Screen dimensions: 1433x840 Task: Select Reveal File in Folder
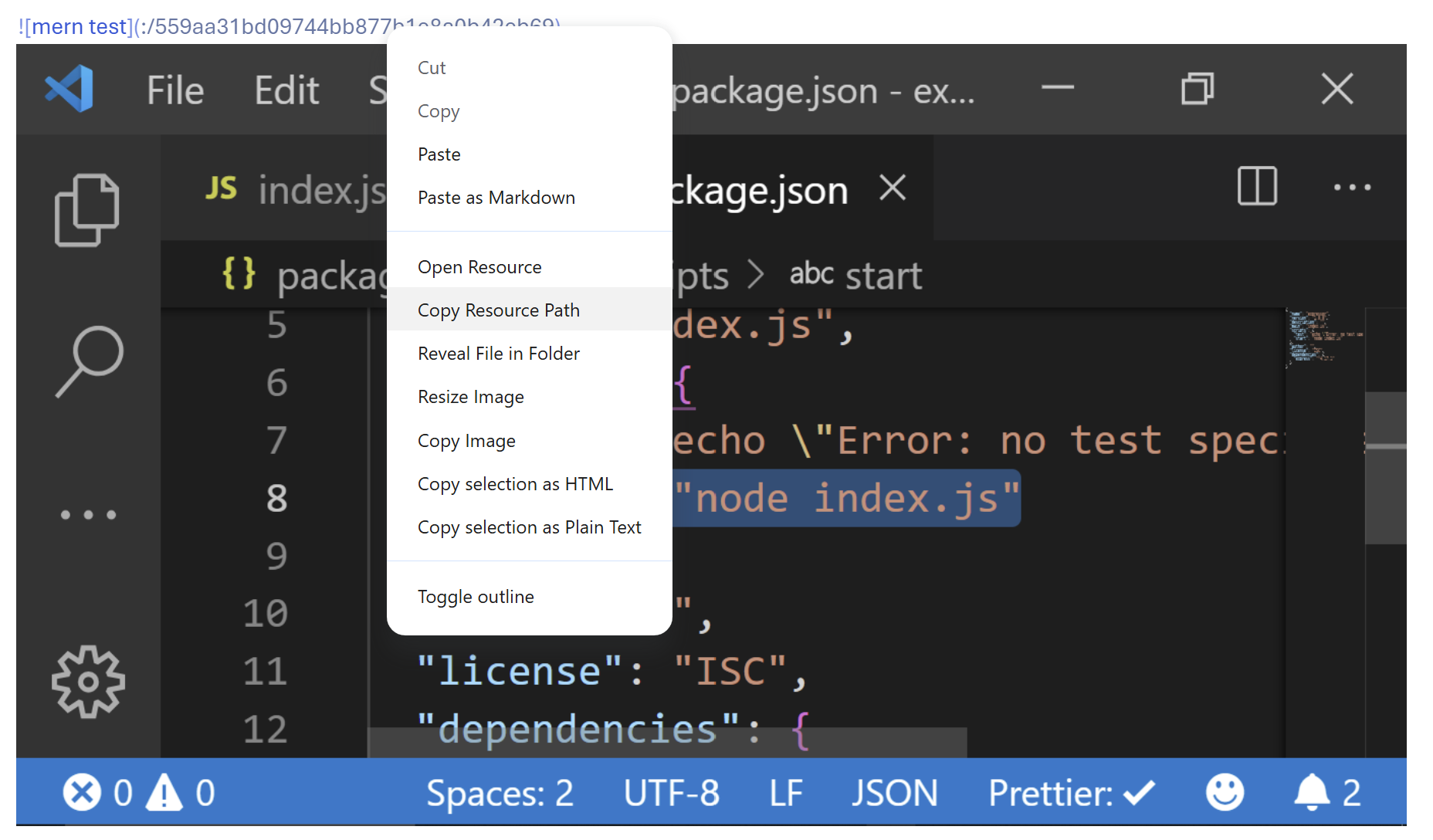point(530,354)
